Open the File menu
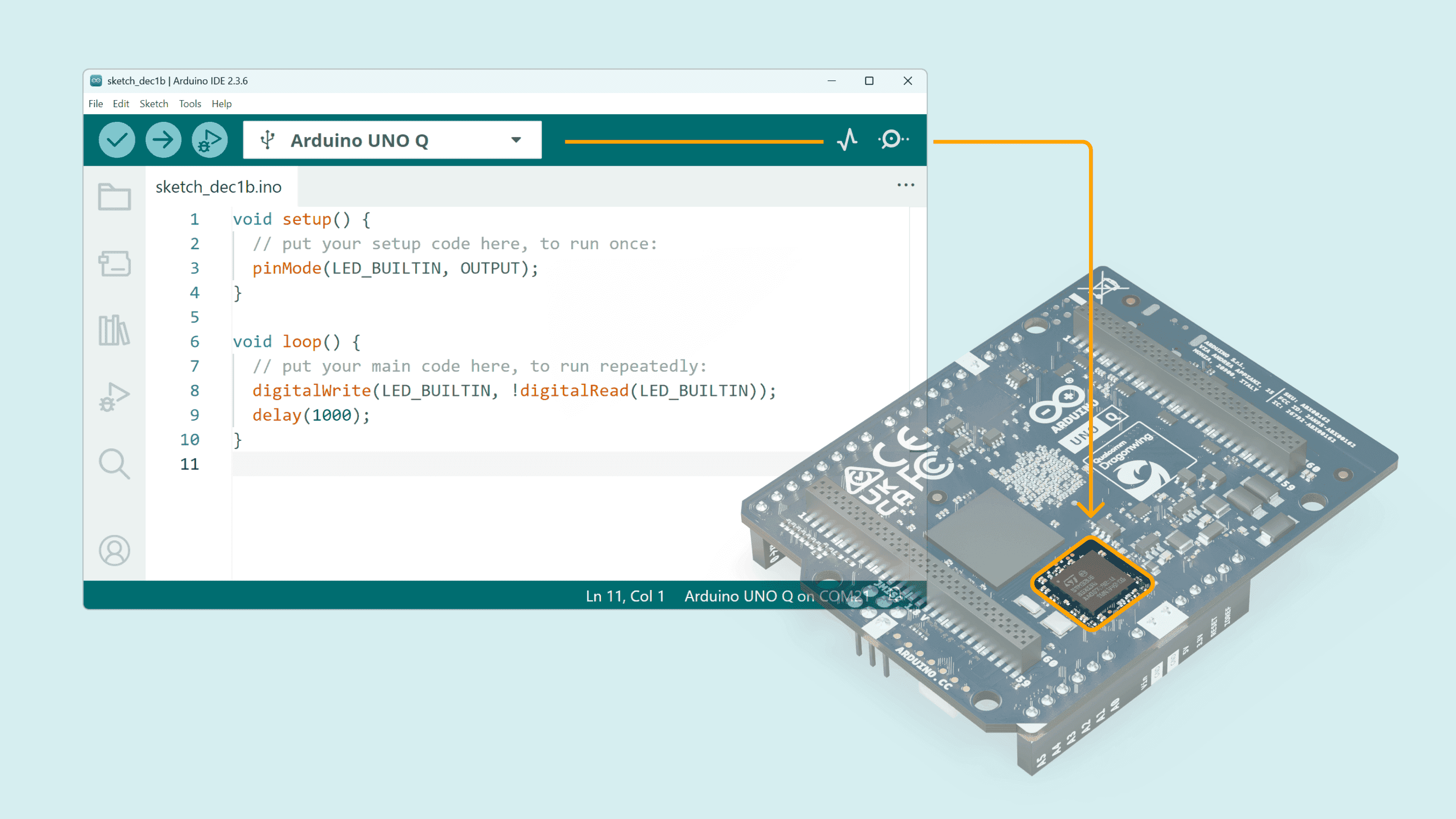The image size is (1456, 819). click(x=96, y=104)
